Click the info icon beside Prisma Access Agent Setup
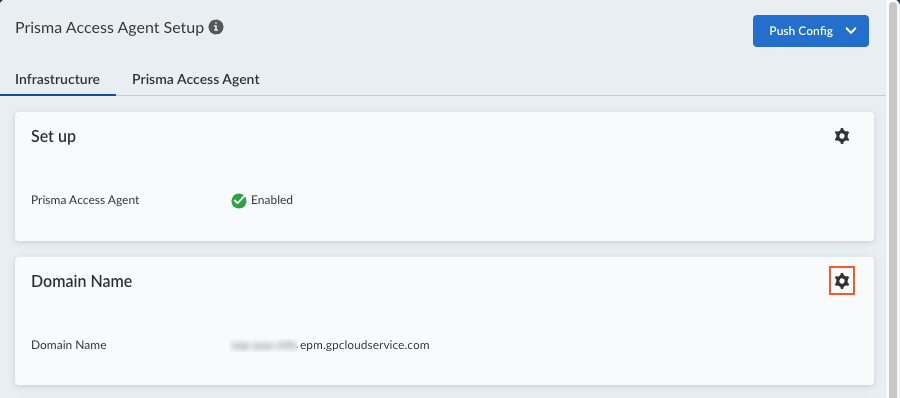The height and width of the screenshot is (398, 900). pos(216,27)
